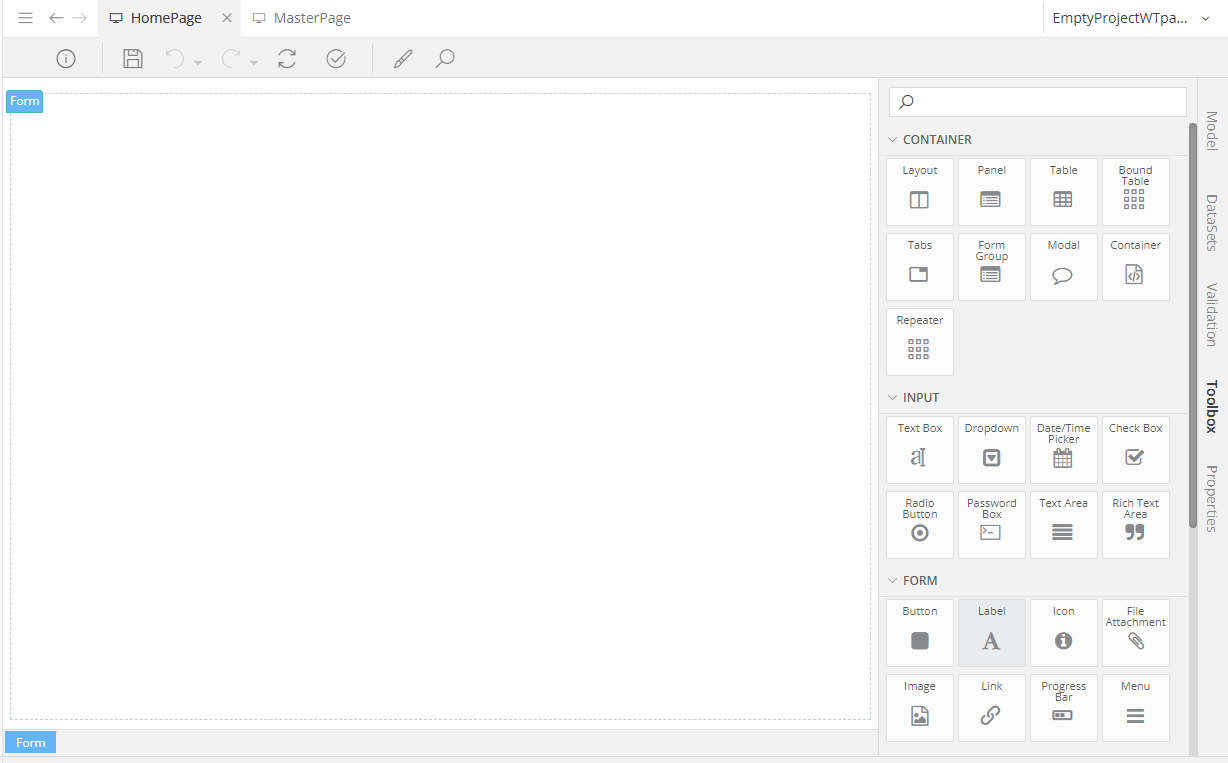
Task: Open the Properties side panel tab
Action: click(1211, 498)
